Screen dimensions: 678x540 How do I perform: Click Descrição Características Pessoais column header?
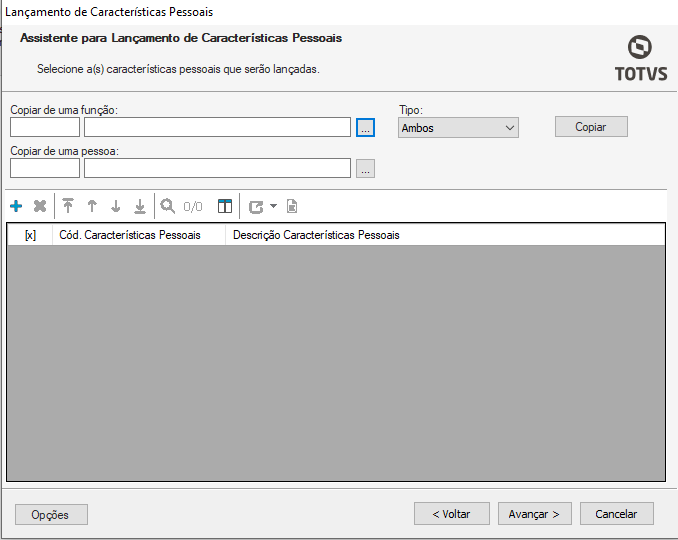[316, 235]
